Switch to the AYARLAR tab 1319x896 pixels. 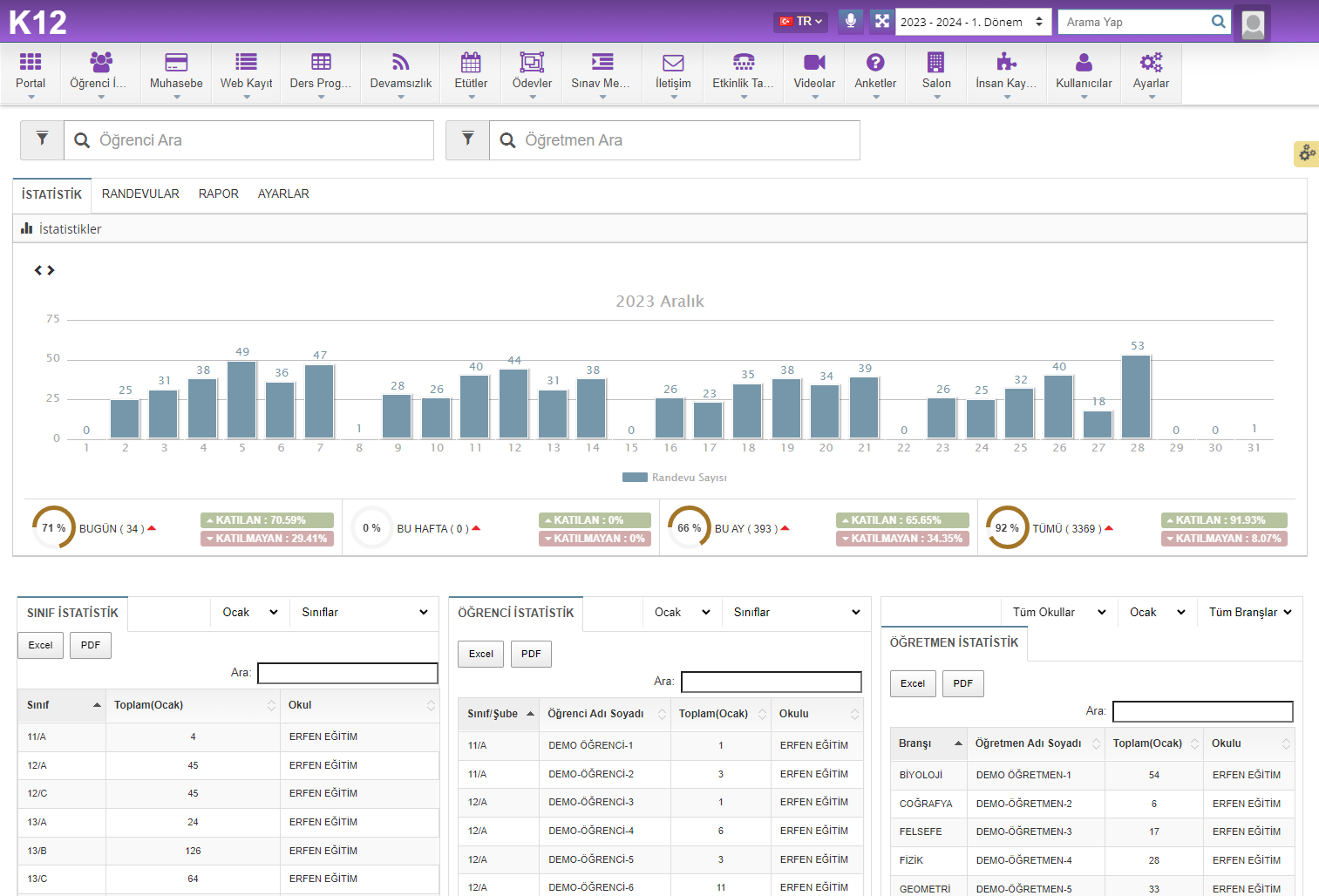click(x=283, y=194)
